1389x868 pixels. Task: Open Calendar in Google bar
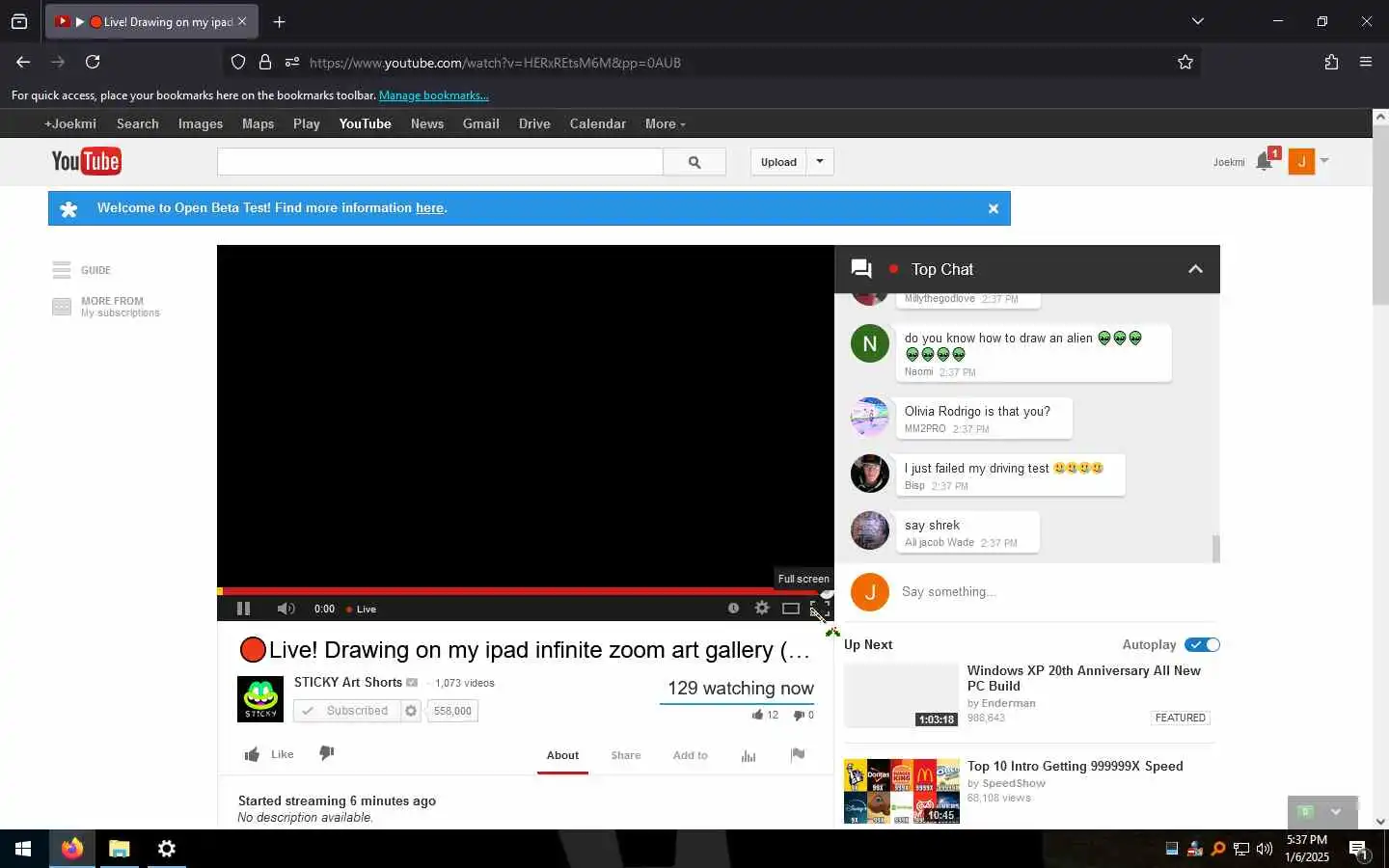point(597,123)
